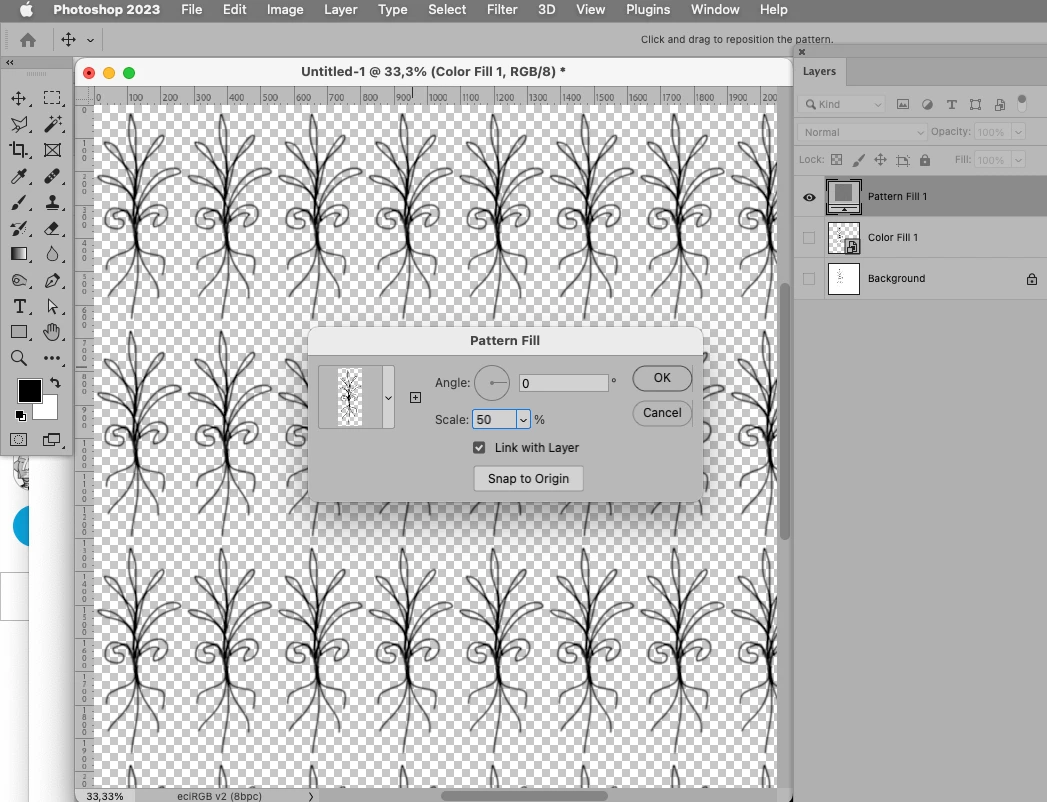
Task: Select the Move tool in toolbox
Action: (x=19, y=98)
